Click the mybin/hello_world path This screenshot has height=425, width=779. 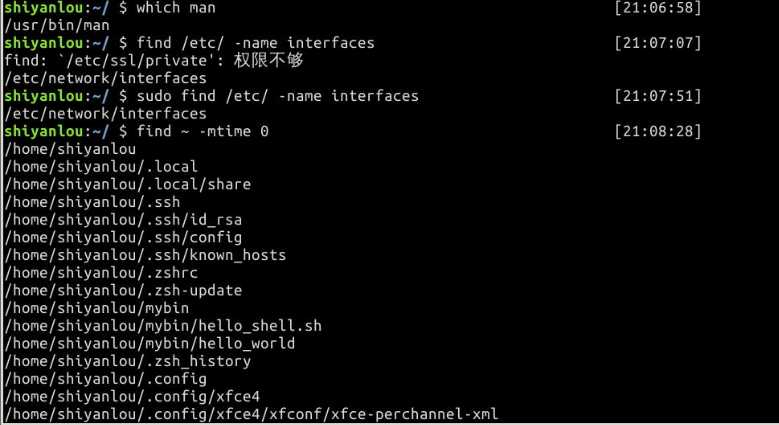click(150, 343)
